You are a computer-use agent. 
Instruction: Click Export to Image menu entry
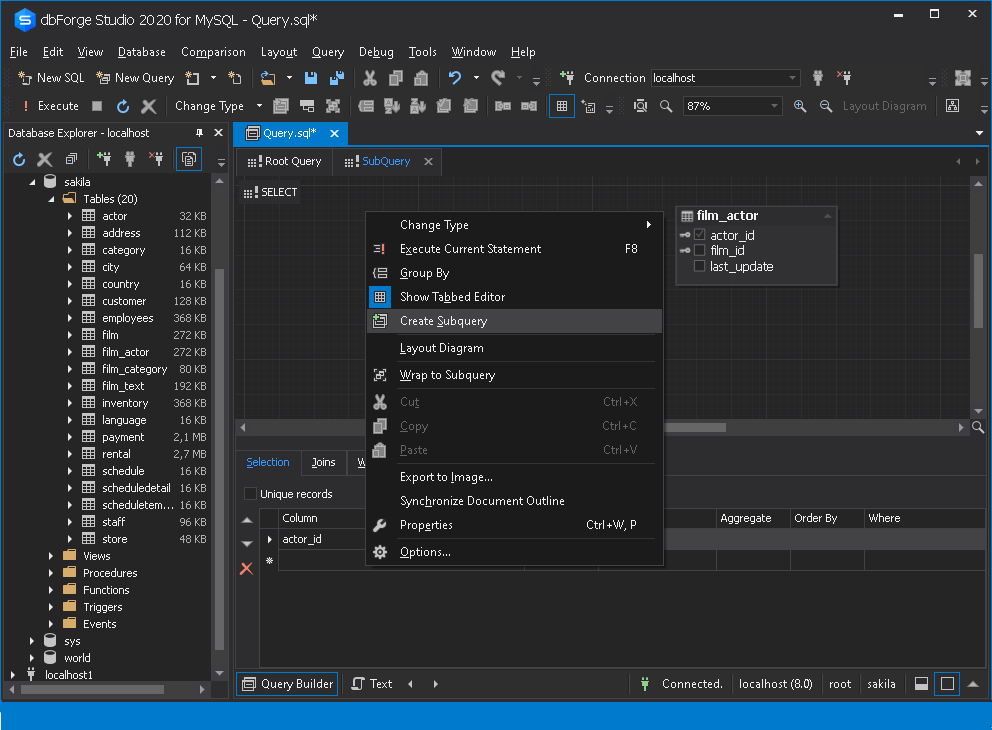pos(514,477)
